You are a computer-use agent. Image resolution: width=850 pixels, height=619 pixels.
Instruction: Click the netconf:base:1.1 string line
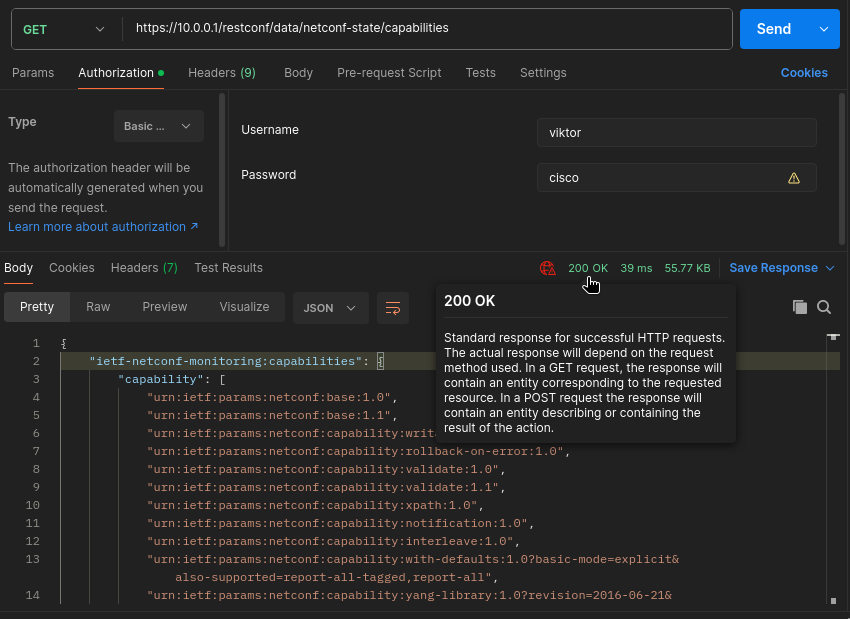click(x=272, y=415)
